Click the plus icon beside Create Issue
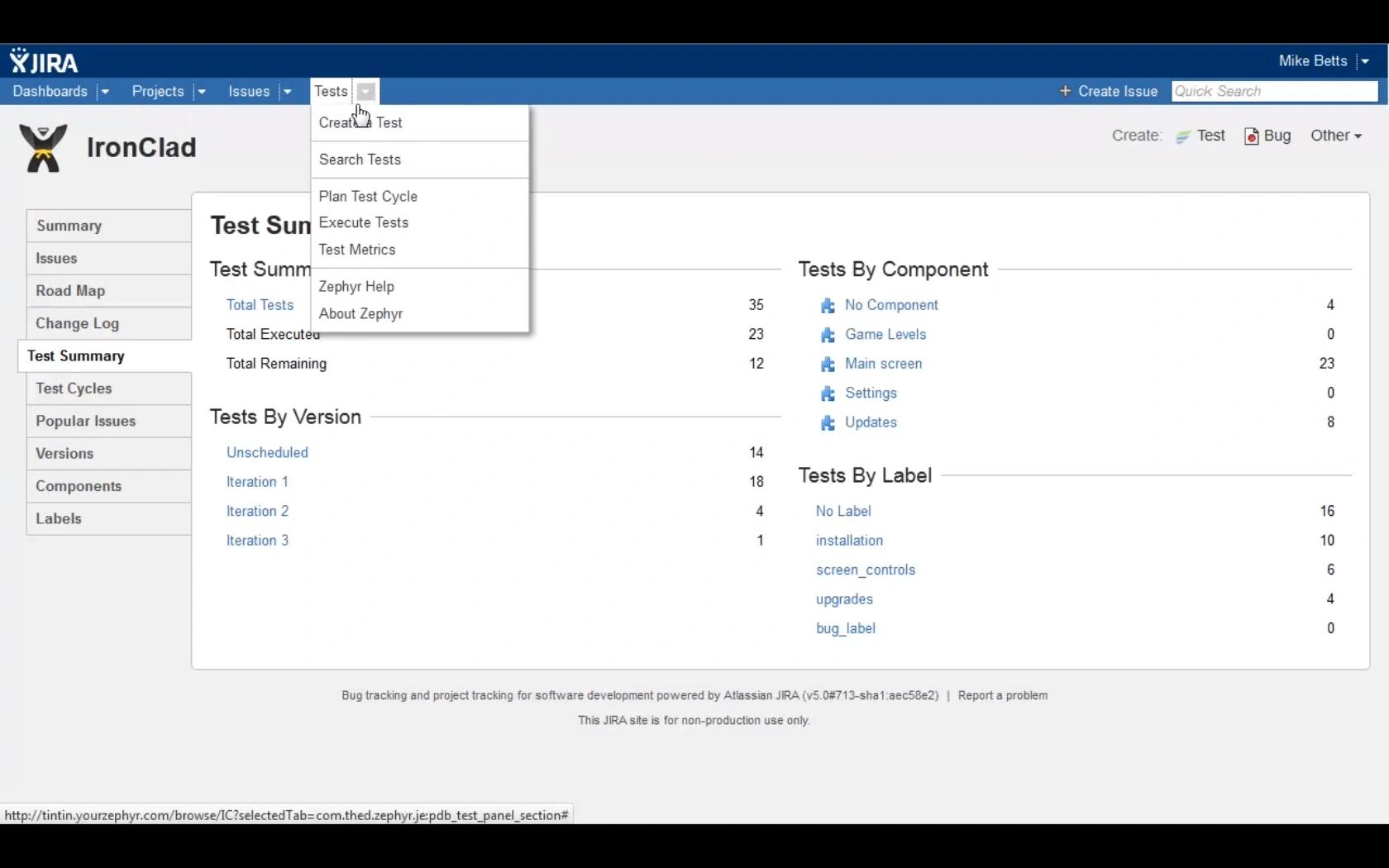The height and width of the screenshot is (868, 1389). (x=1065, y=91)
